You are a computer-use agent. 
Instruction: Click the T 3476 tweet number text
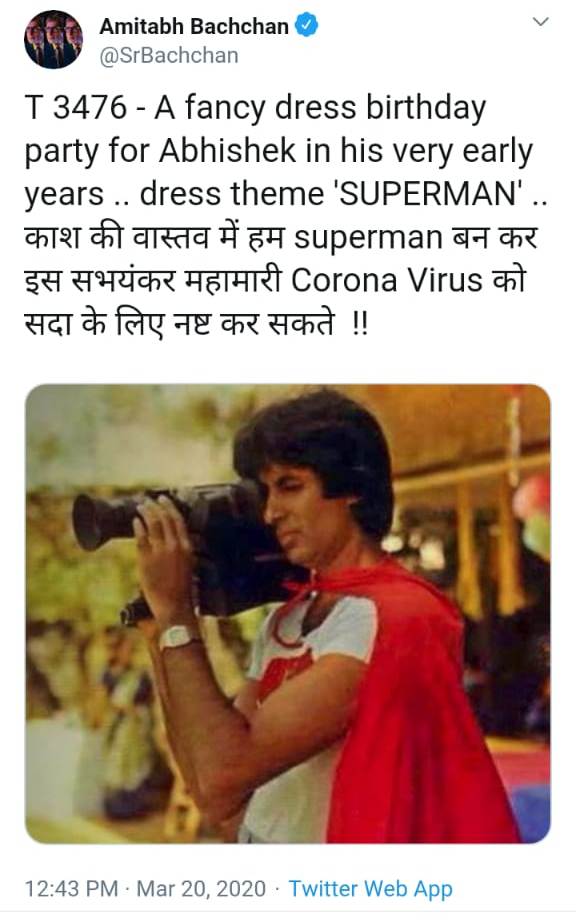click(76, 108)
